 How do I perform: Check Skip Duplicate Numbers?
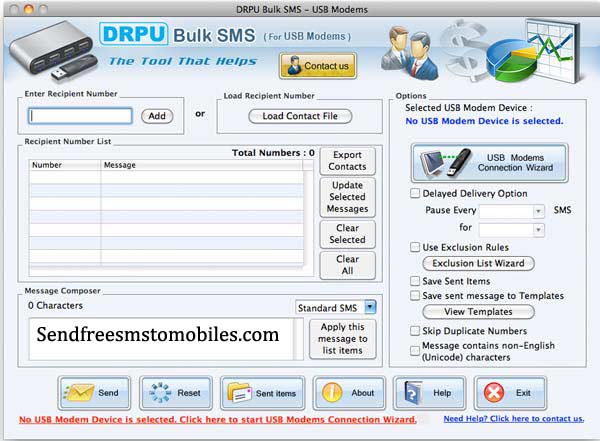click(415, 331)
